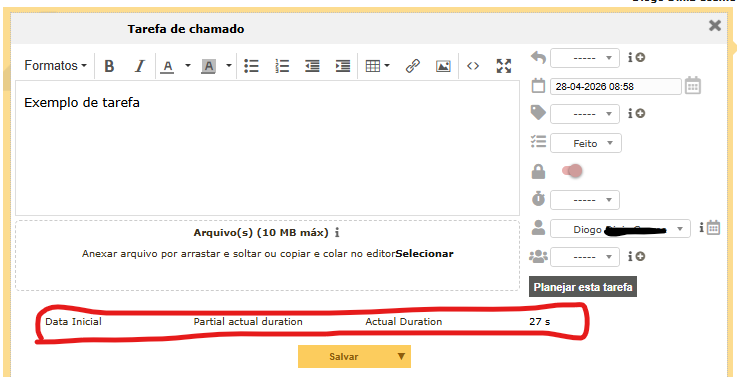
Task: Open the source code view
Action: pyautogui.click(x=473, y=66)
